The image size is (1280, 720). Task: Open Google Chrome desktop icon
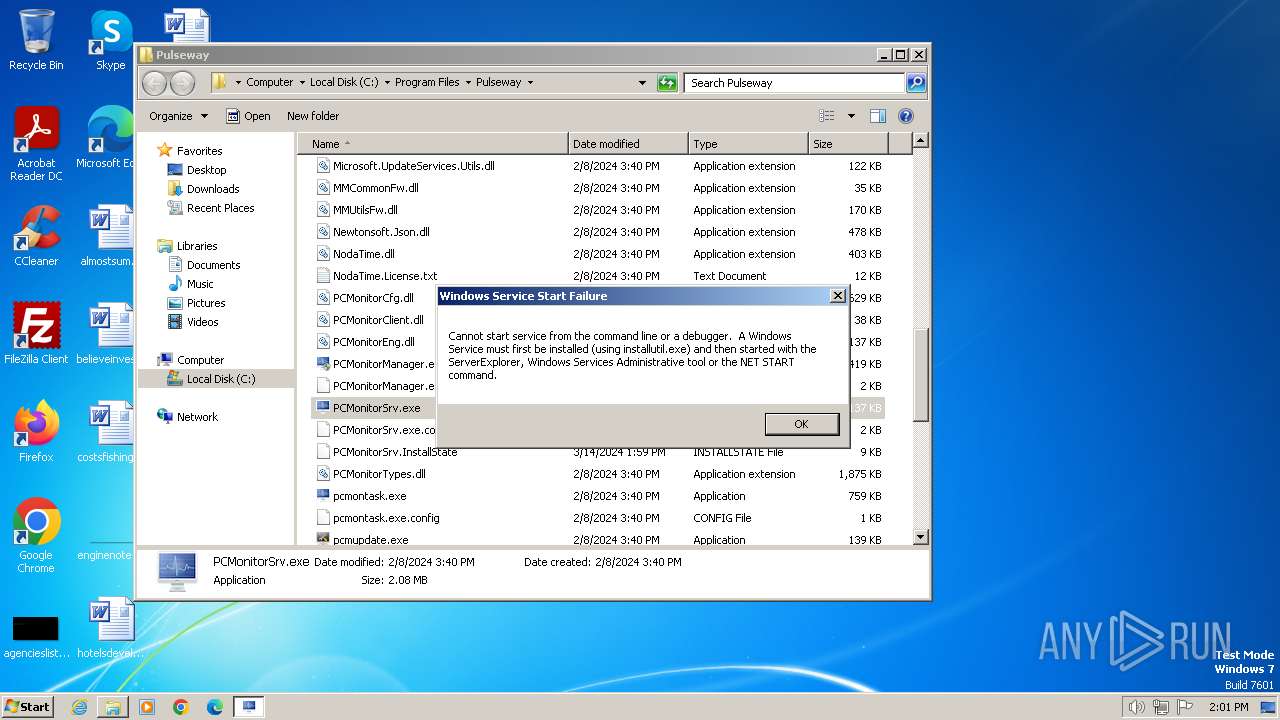click(36, 535)
